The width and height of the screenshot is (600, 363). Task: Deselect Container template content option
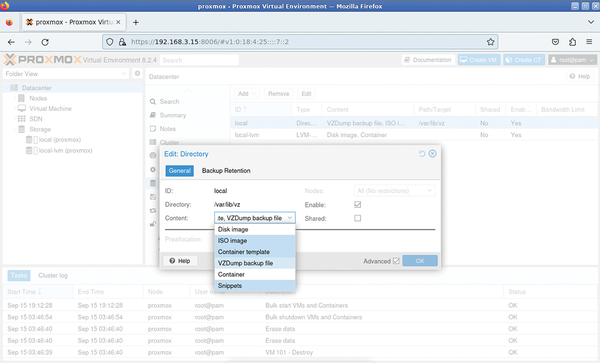(255, 252)
